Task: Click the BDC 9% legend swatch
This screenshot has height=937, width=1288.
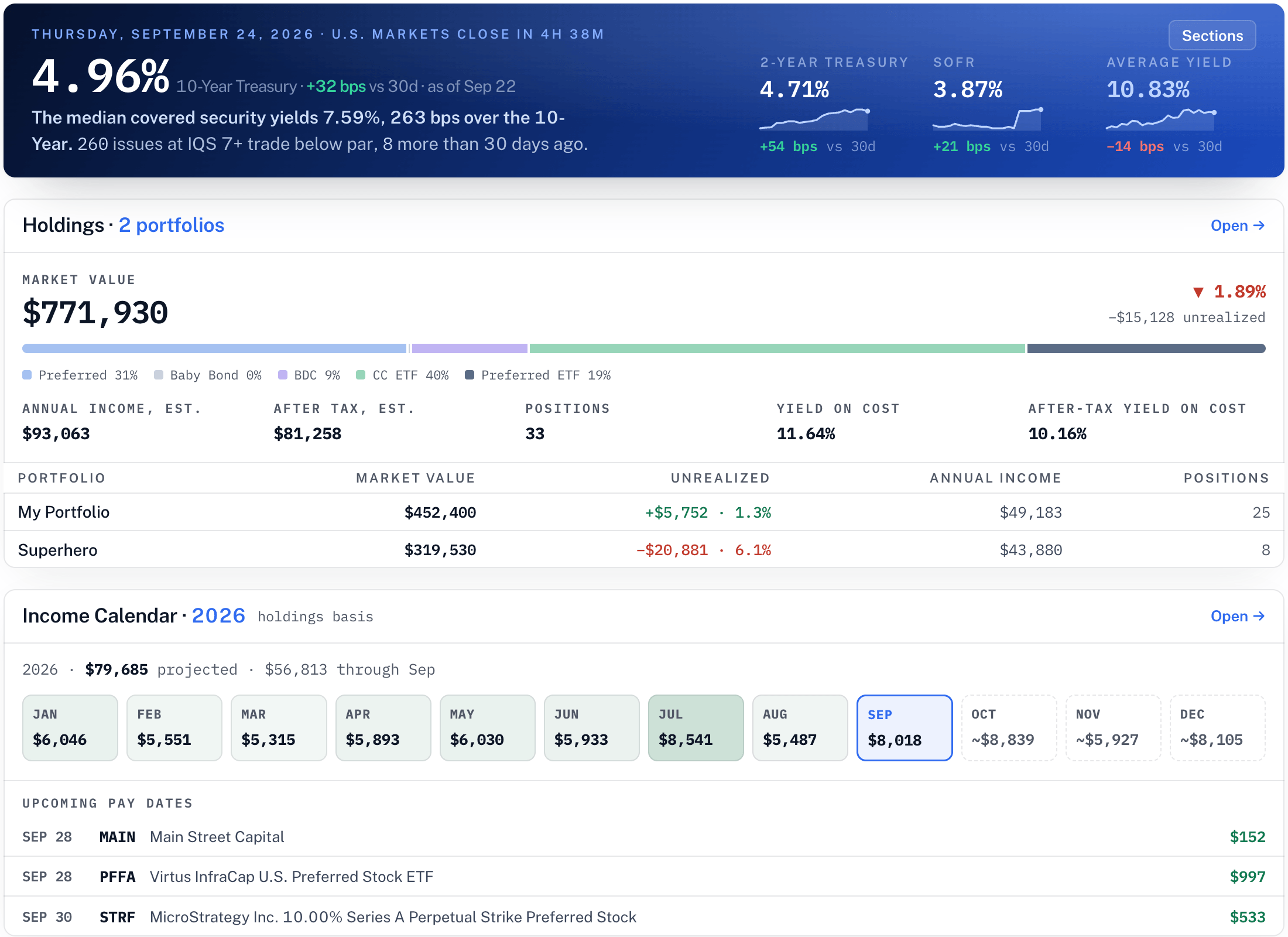Action: coord(283,375)
